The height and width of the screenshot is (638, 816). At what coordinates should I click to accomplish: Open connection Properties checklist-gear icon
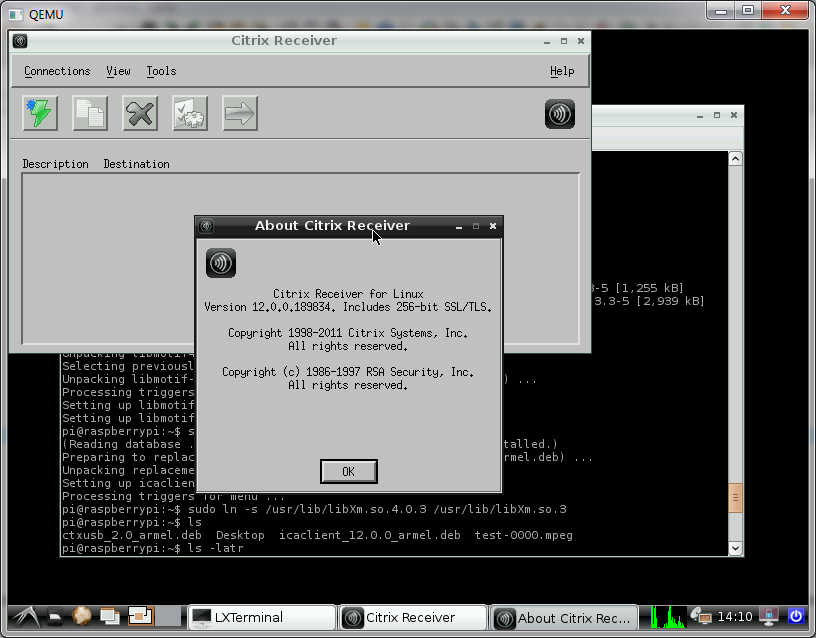(190, 113)
